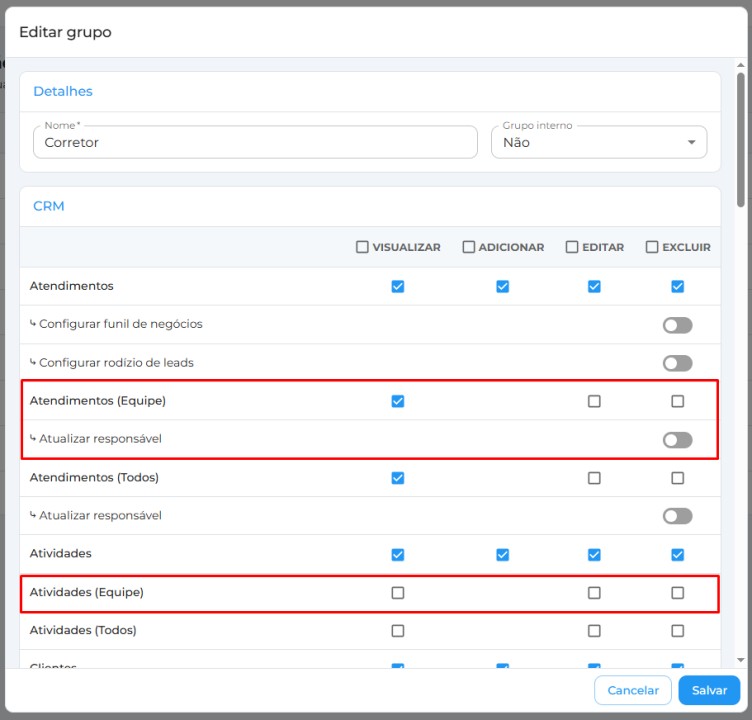Viewport: 752px width, 720px height.
Task: Uncheck Excluir for Atendimentos row
Action: click(677, 287)
